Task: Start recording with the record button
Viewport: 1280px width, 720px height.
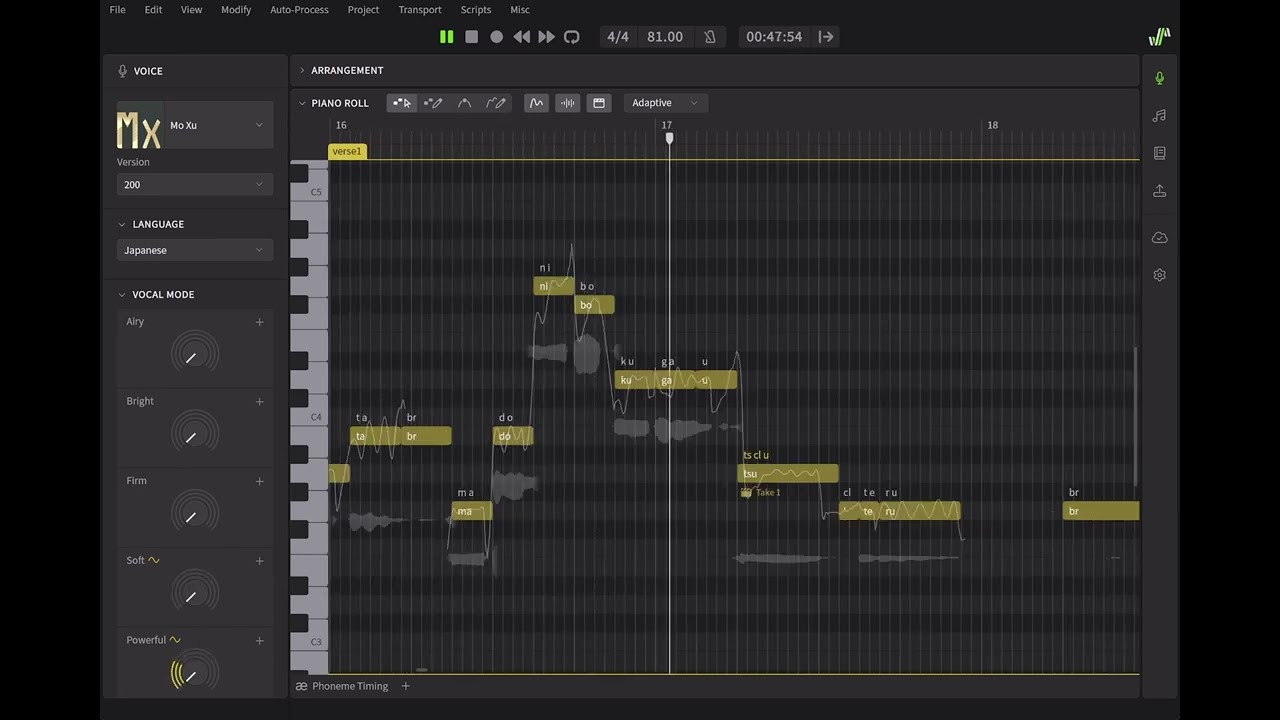Action: coord(496,37)
